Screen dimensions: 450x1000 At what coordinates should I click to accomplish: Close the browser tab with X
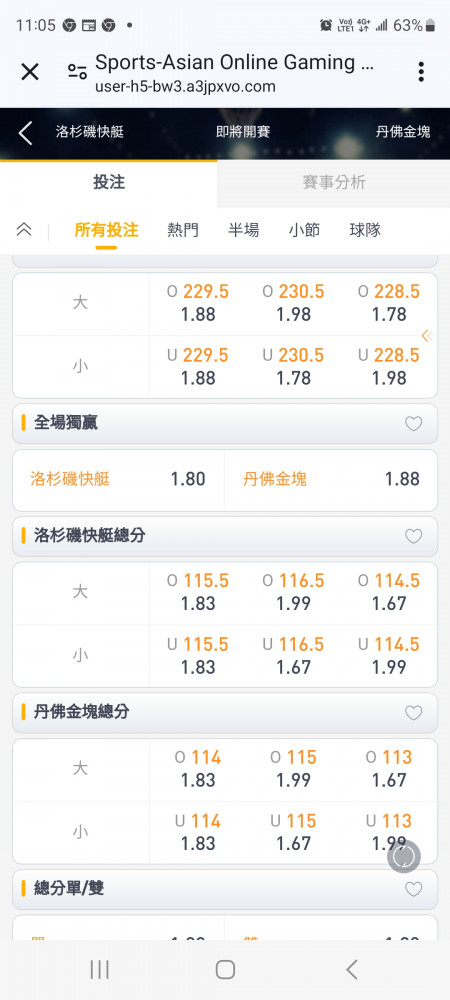coord(30,72)
